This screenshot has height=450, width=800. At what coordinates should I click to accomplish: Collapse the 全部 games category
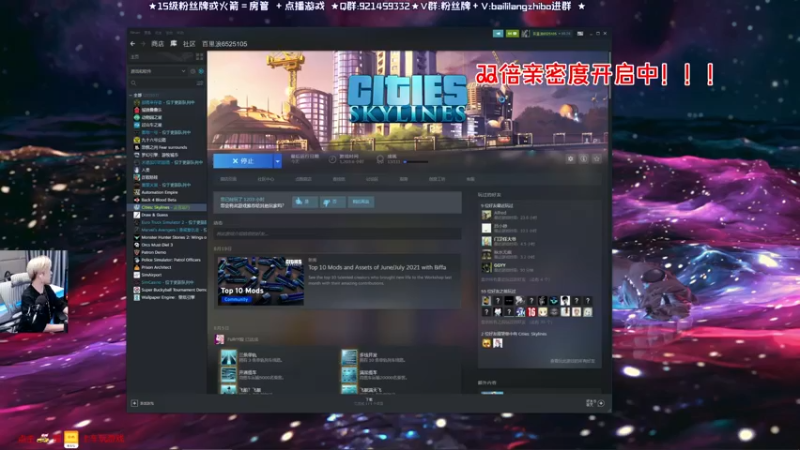pyautogui.click(x=132, y=95)
